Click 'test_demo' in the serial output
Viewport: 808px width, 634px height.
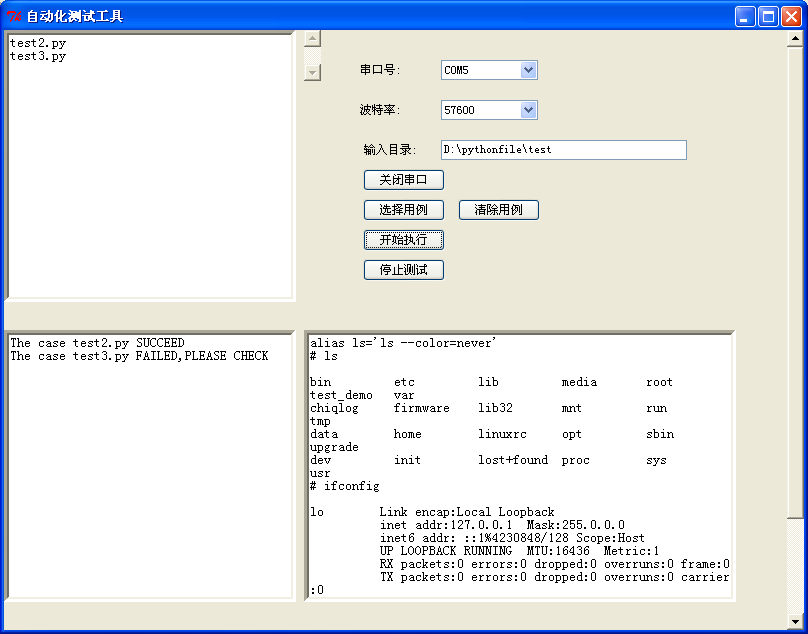pyautogui.click(x=341, y=395)
